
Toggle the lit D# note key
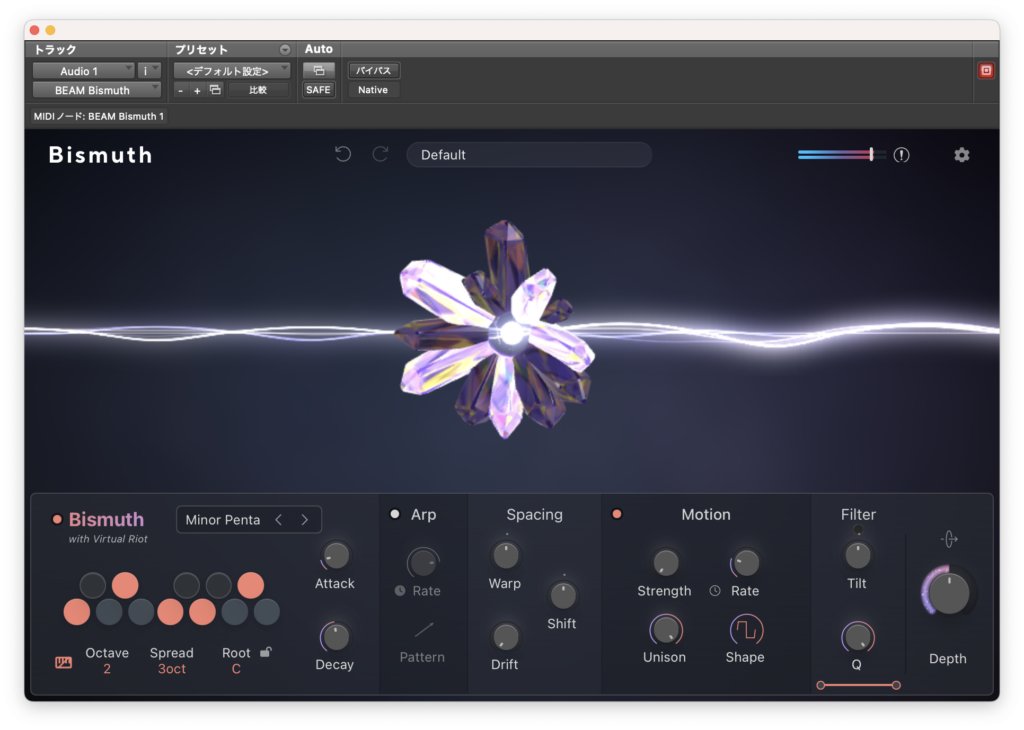click(x=125, y=585)
